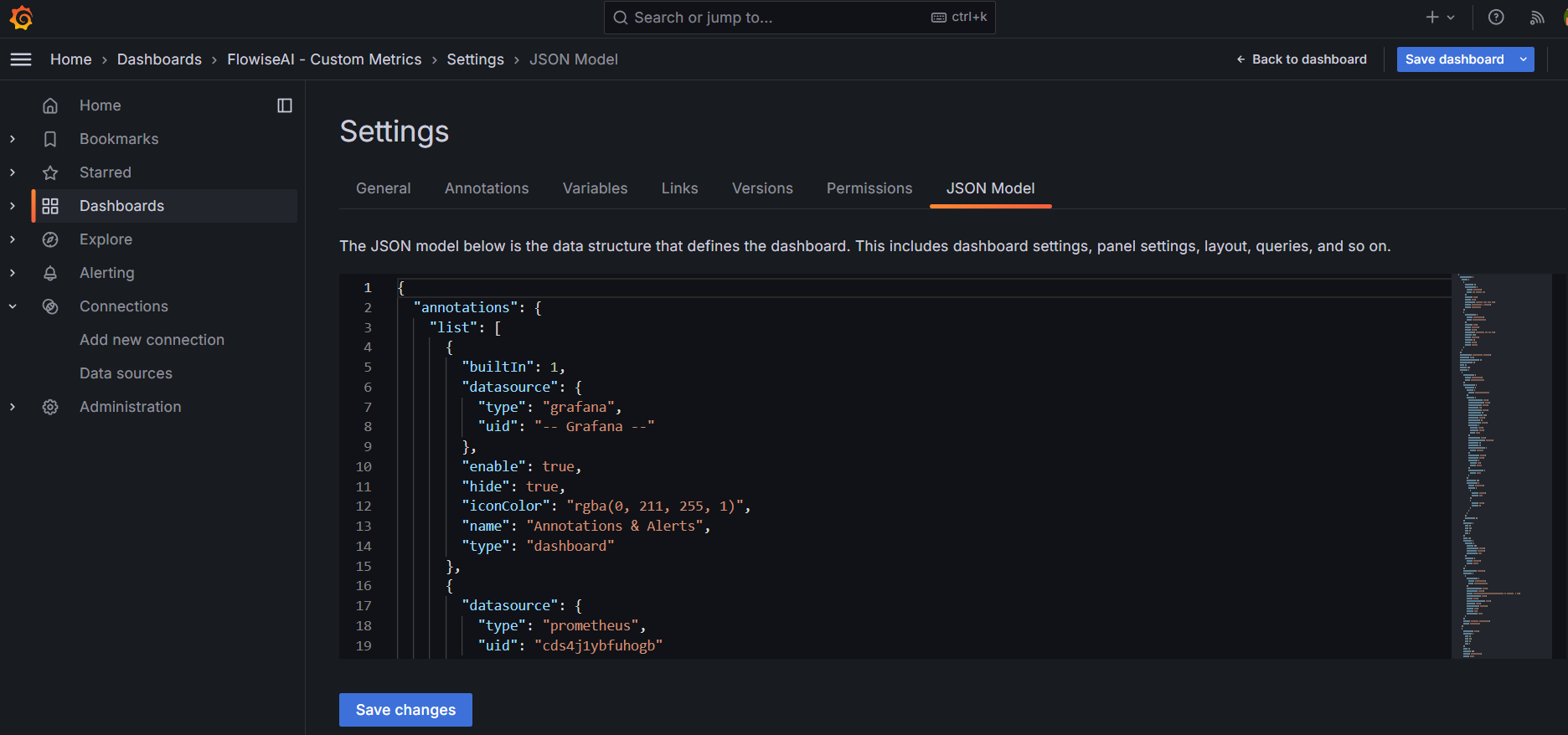Click the Administration gear icon
This screenshot has width=1568, height=735.
(x=50, y=407)
